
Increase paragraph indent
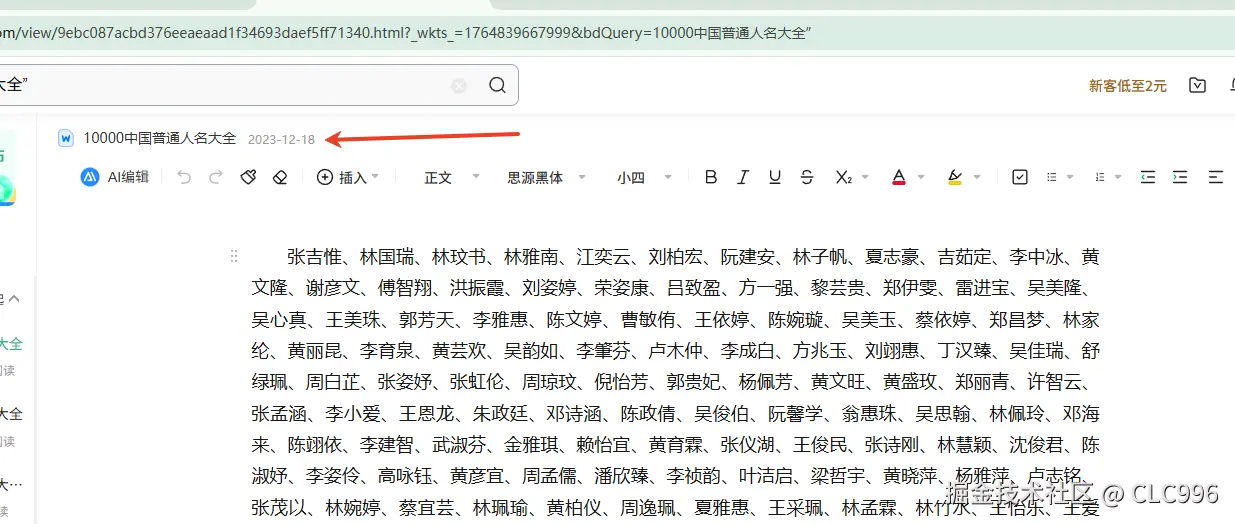(1180, 177)
